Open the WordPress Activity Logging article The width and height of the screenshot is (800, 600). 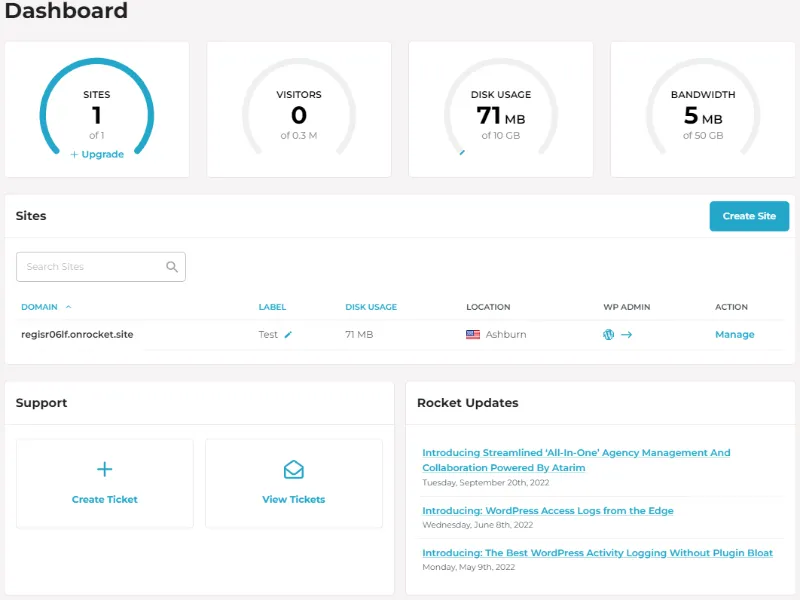click(x=597, y=552)
